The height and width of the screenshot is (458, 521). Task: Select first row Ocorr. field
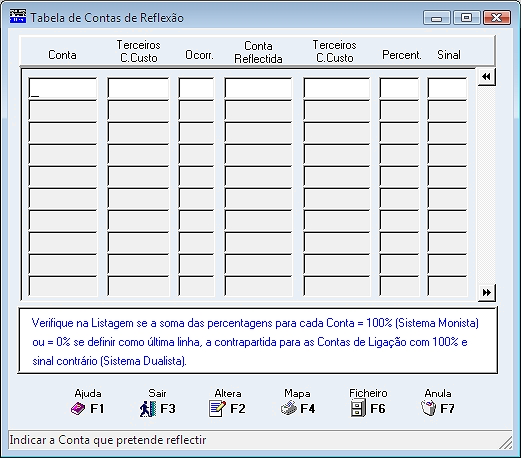coord(196,88)
